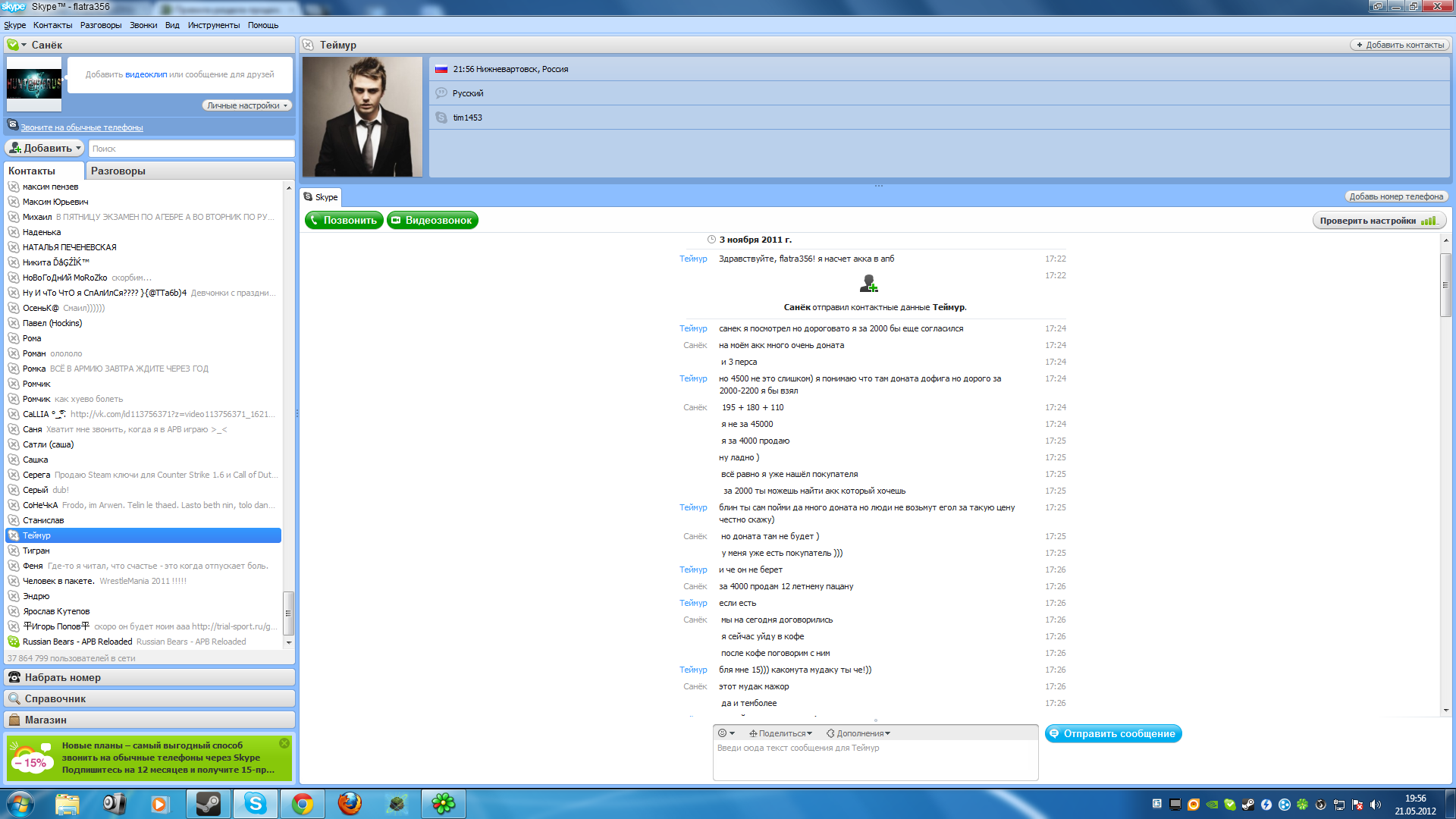Select the Skype tab above call buttons
Image resolution: width=1456 pixels, height=819 pixels.
point(321,197)
